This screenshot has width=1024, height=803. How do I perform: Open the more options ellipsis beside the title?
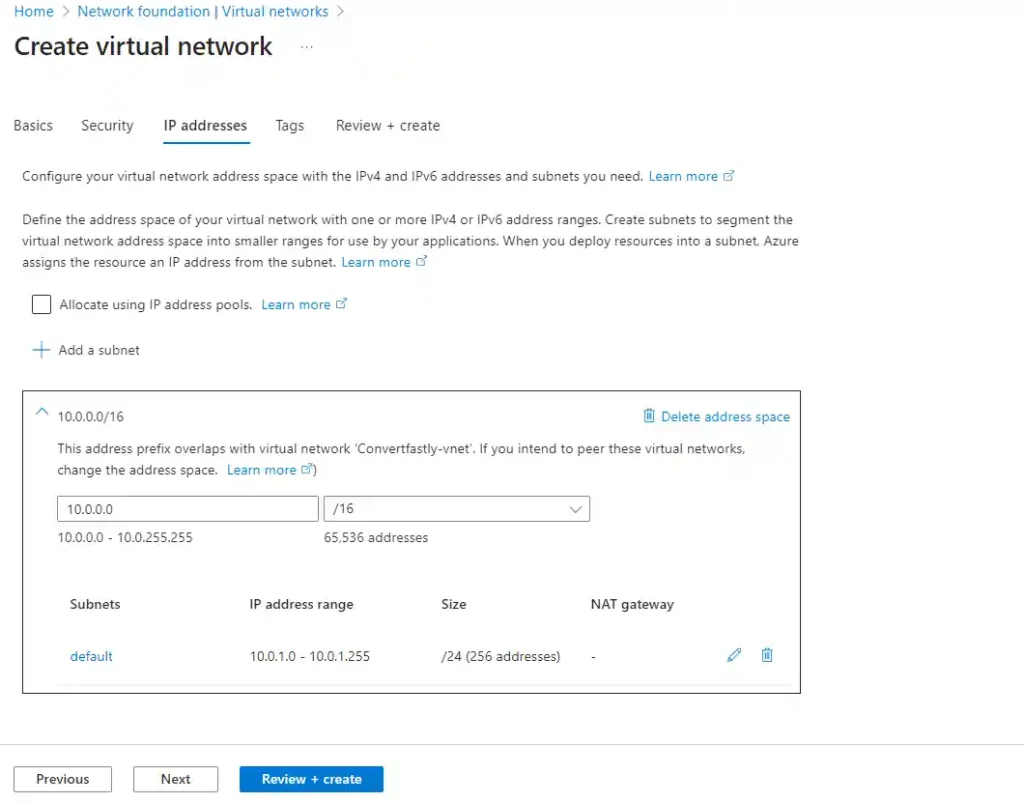[x=306, y=47]
